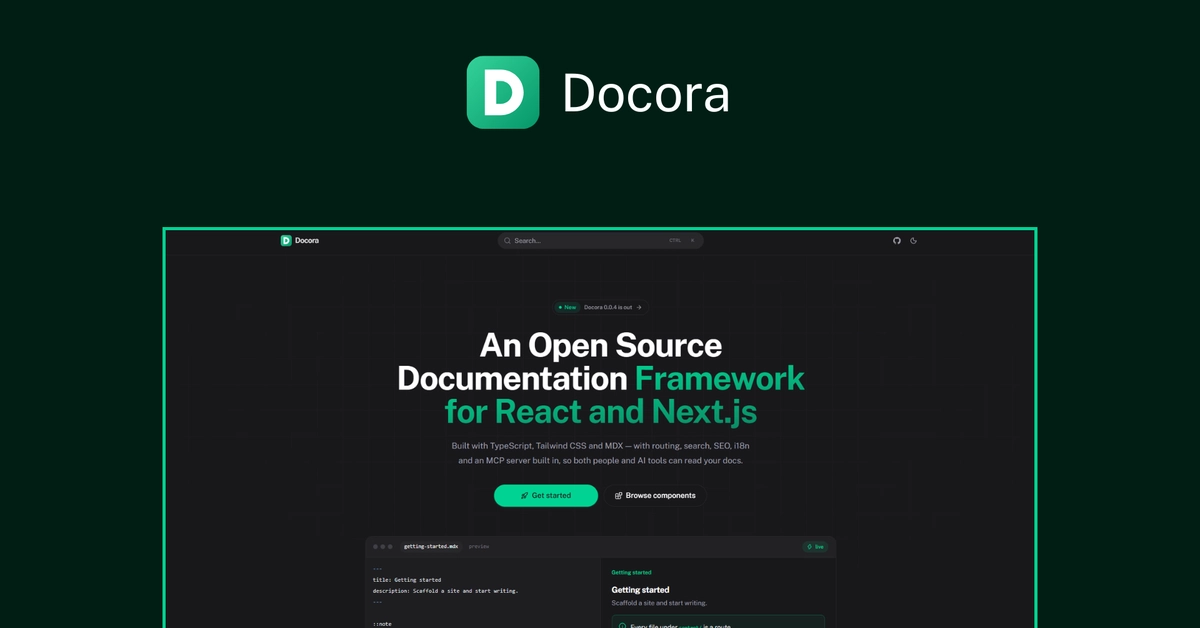Focus the Search... input field
This screenshot has height=628, width=1200.
(601, 240)
